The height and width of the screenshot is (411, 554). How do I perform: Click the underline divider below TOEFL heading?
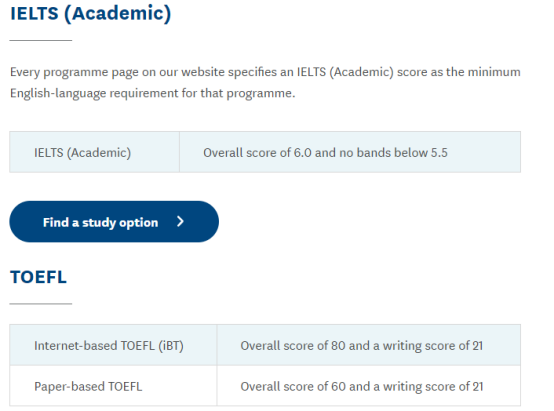pos(41,304)
